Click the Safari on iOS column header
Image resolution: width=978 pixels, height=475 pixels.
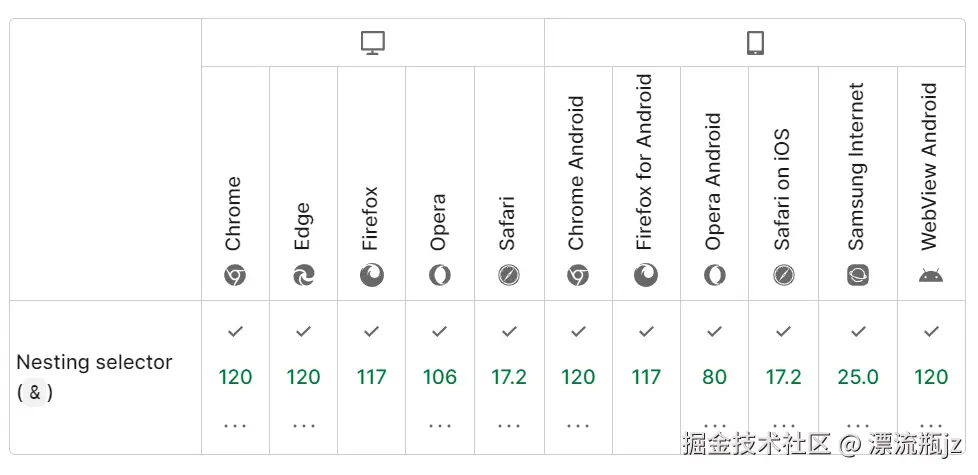pyautogui.click(x=783, y=190)
